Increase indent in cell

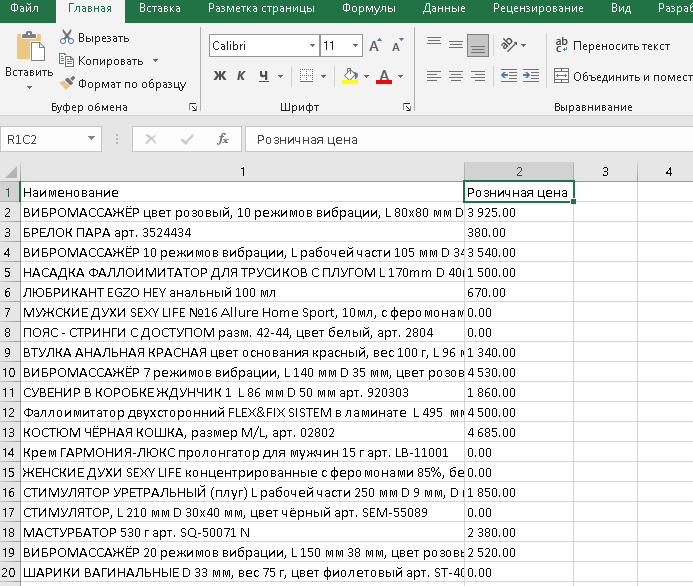(530, 76)
